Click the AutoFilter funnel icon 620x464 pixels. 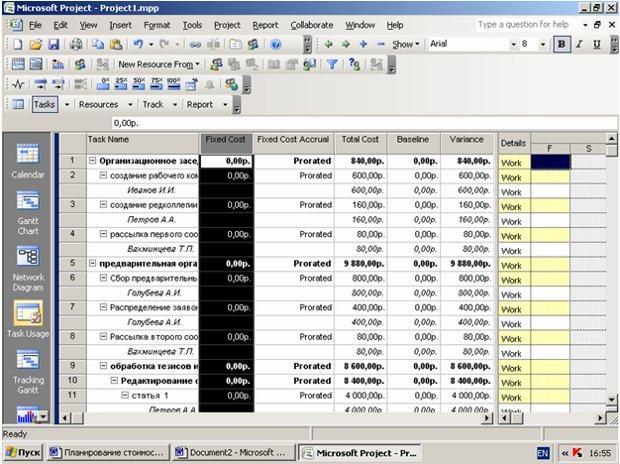coord(332,64)
